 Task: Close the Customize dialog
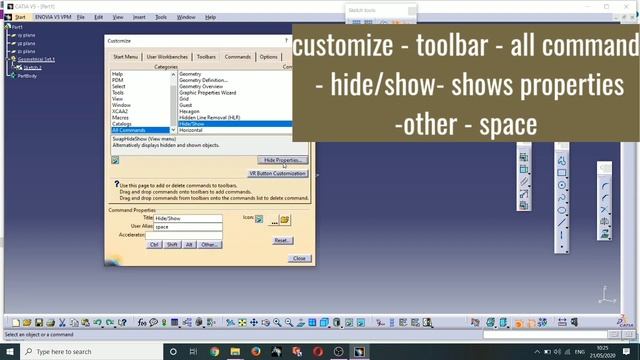coord(299,258)
